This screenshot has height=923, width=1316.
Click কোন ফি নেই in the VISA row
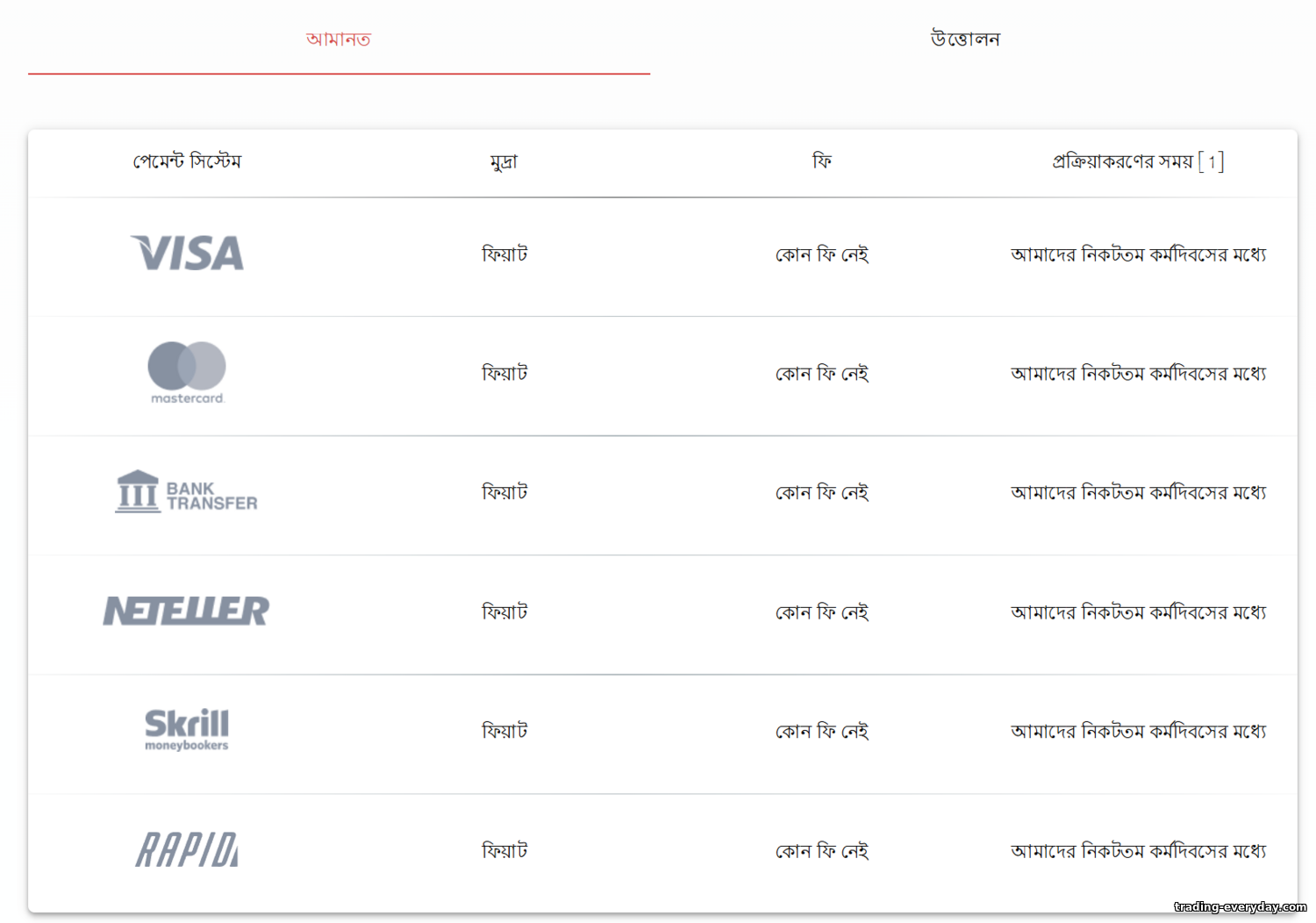tap(822, 254)
